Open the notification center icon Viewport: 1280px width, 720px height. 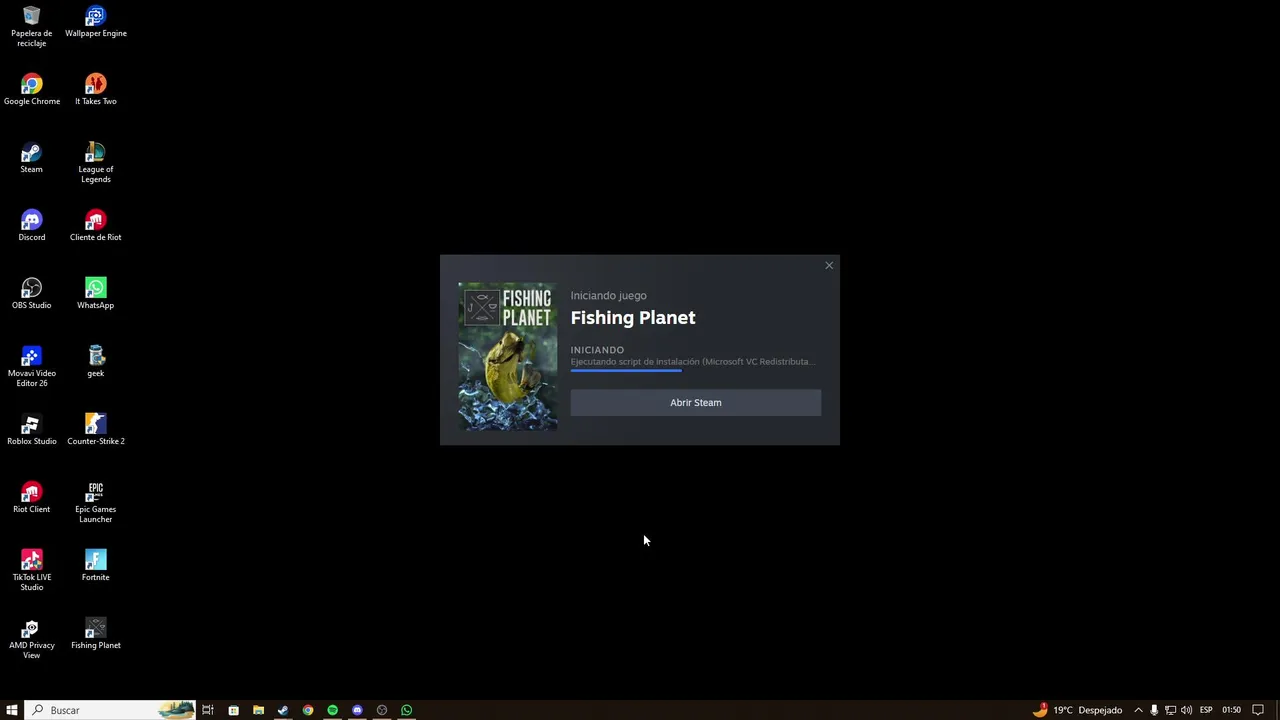pyautogui.click(x=1259, y=710)
